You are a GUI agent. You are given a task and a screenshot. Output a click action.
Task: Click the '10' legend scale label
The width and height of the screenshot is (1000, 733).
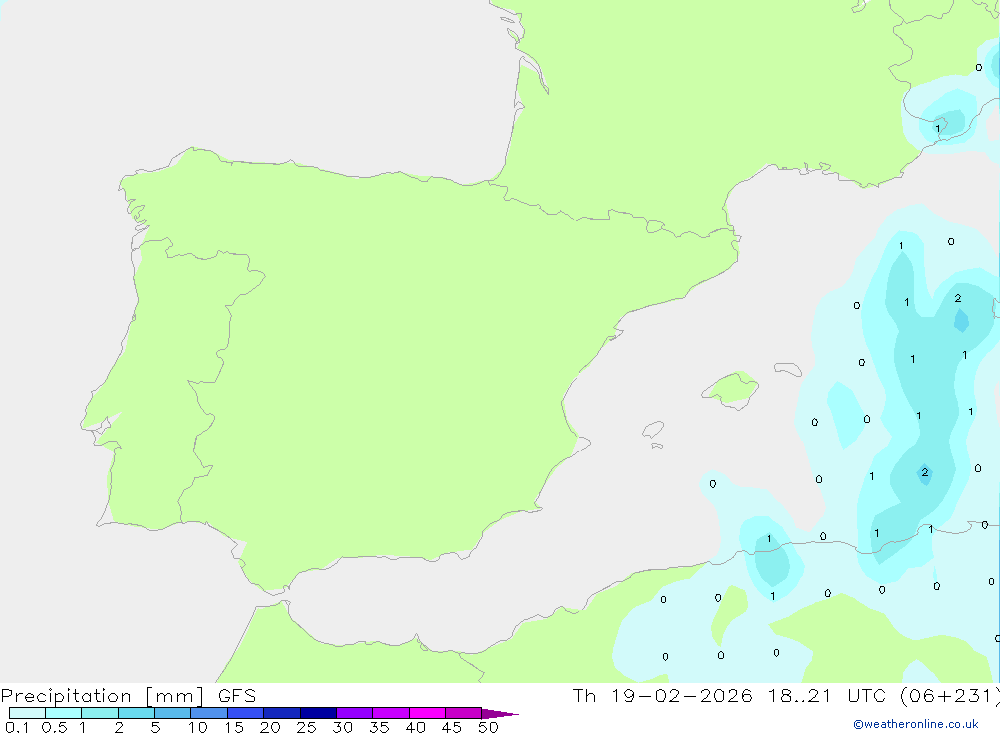198,727
